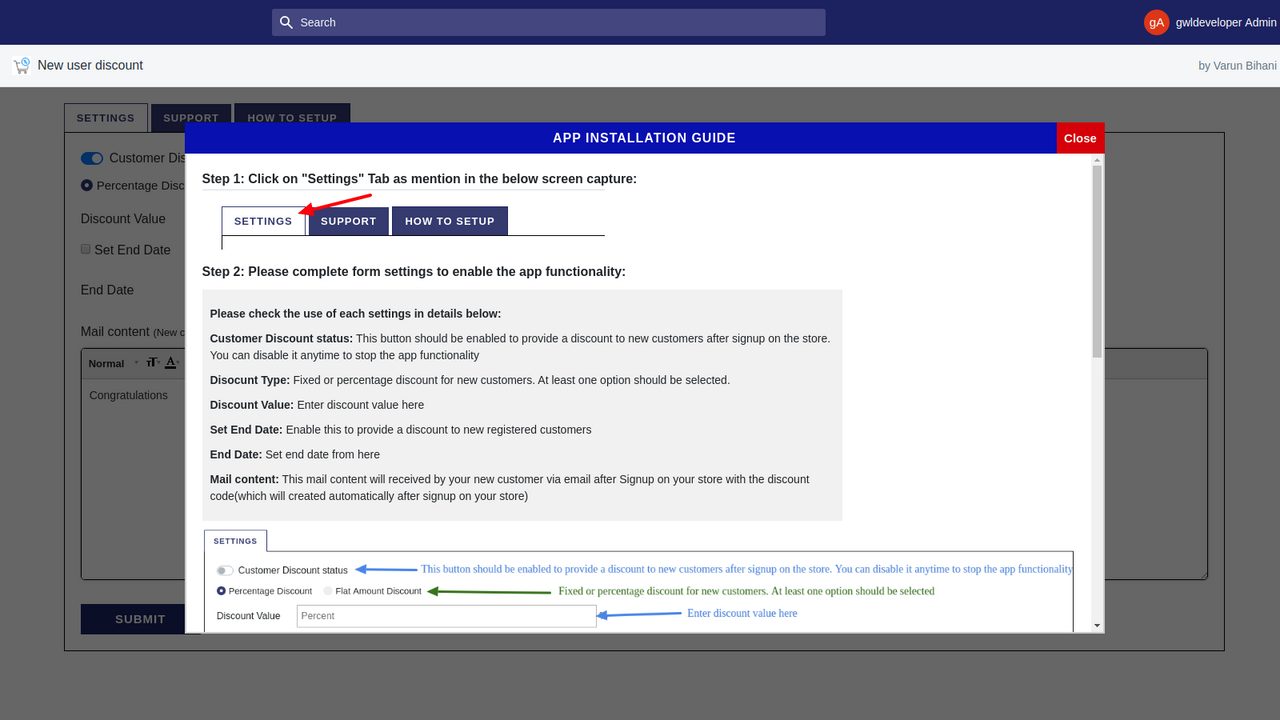This screenshot has width=1280, height=720.
Task: Toggle the Customer Discount status switch
Action: pos(92,158)
